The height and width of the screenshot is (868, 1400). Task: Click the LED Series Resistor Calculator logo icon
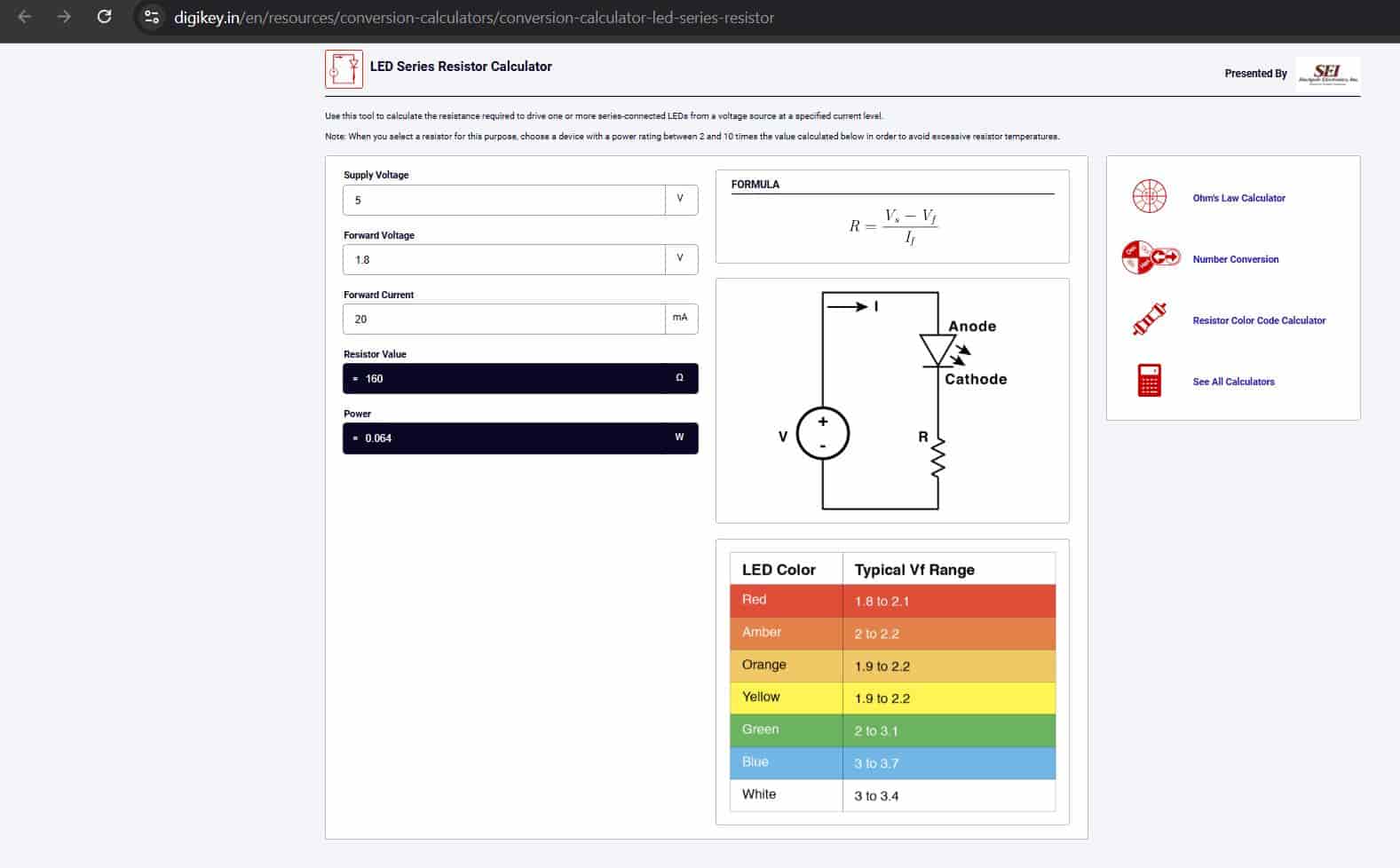point(344,69)
